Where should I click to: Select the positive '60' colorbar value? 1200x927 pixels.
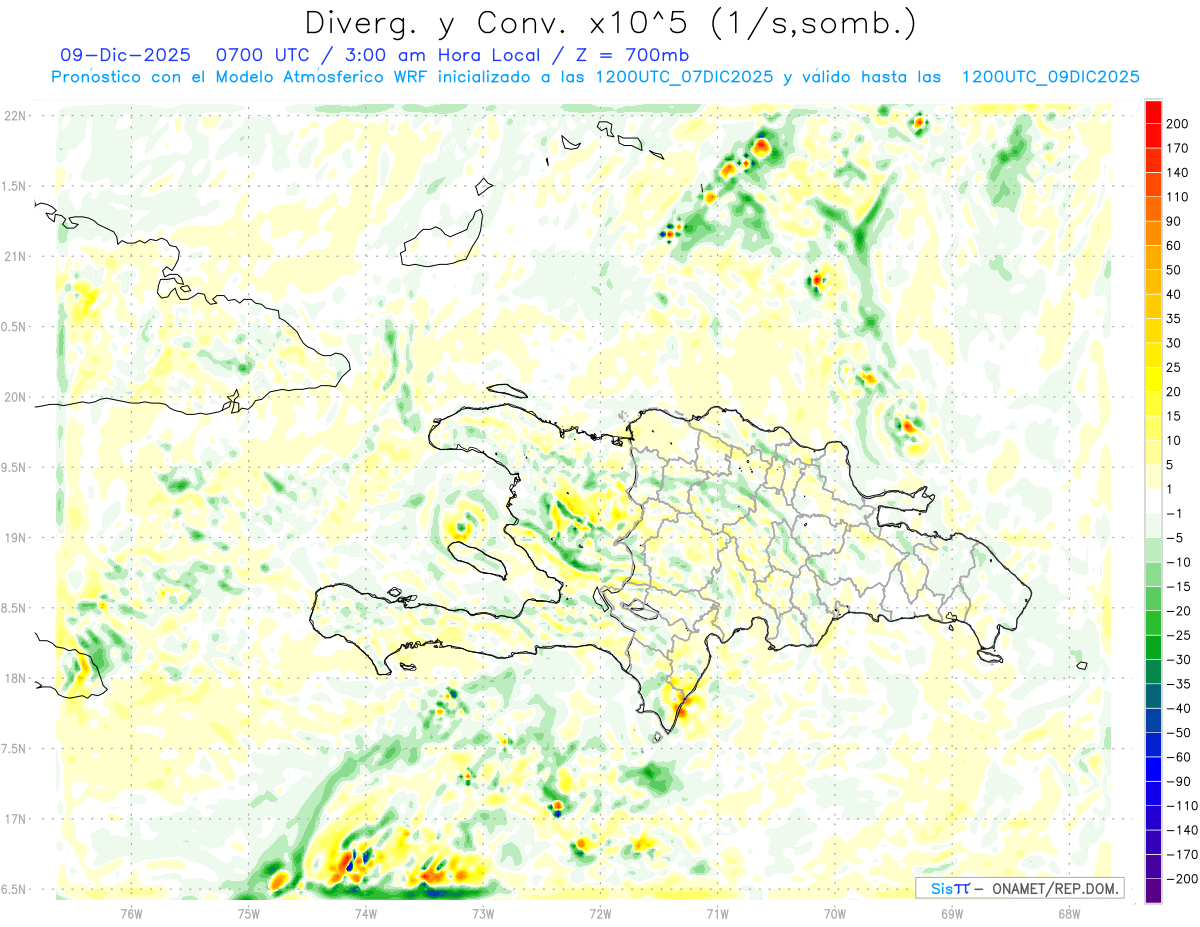[x=1173, y=246]
